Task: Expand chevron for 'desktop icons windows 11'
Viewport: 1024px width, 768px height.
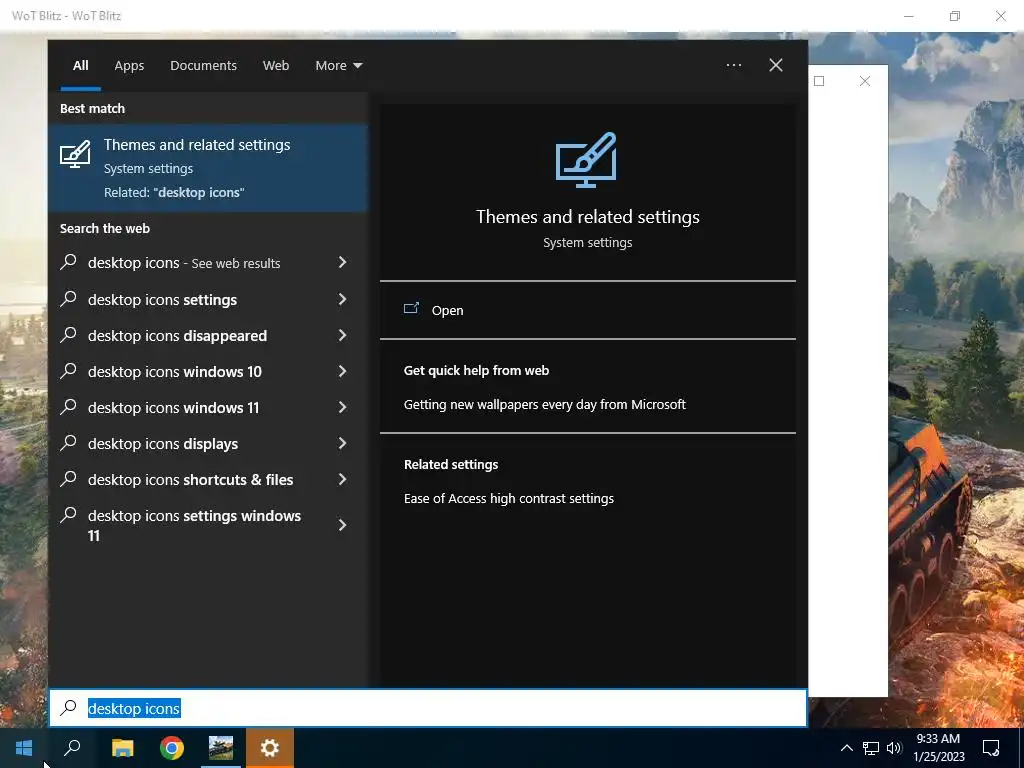Action: click(x=342, y=408)
